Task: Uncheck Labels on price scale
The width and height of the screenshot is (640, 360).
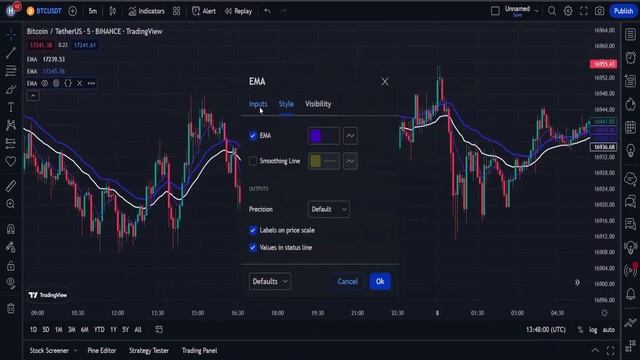Action: tap(253, 230)
